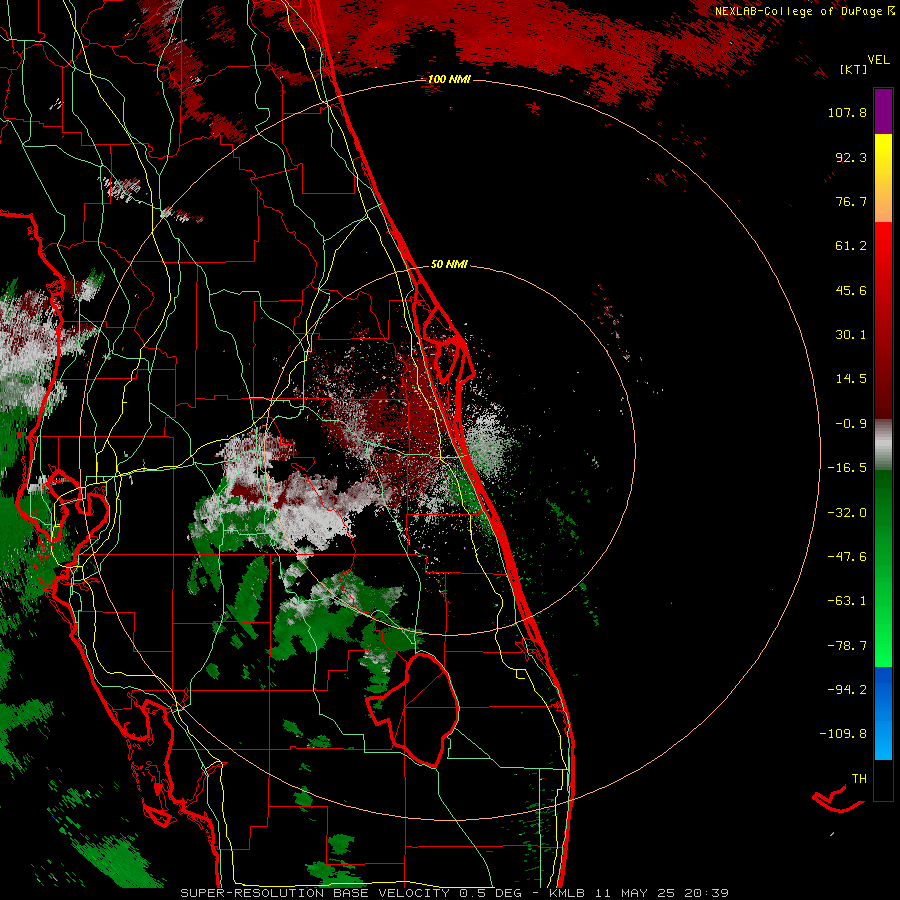This screenshot has height=900, width=900.
Task: Click the Lake Okeechobee outline on map
Action: 414,709
